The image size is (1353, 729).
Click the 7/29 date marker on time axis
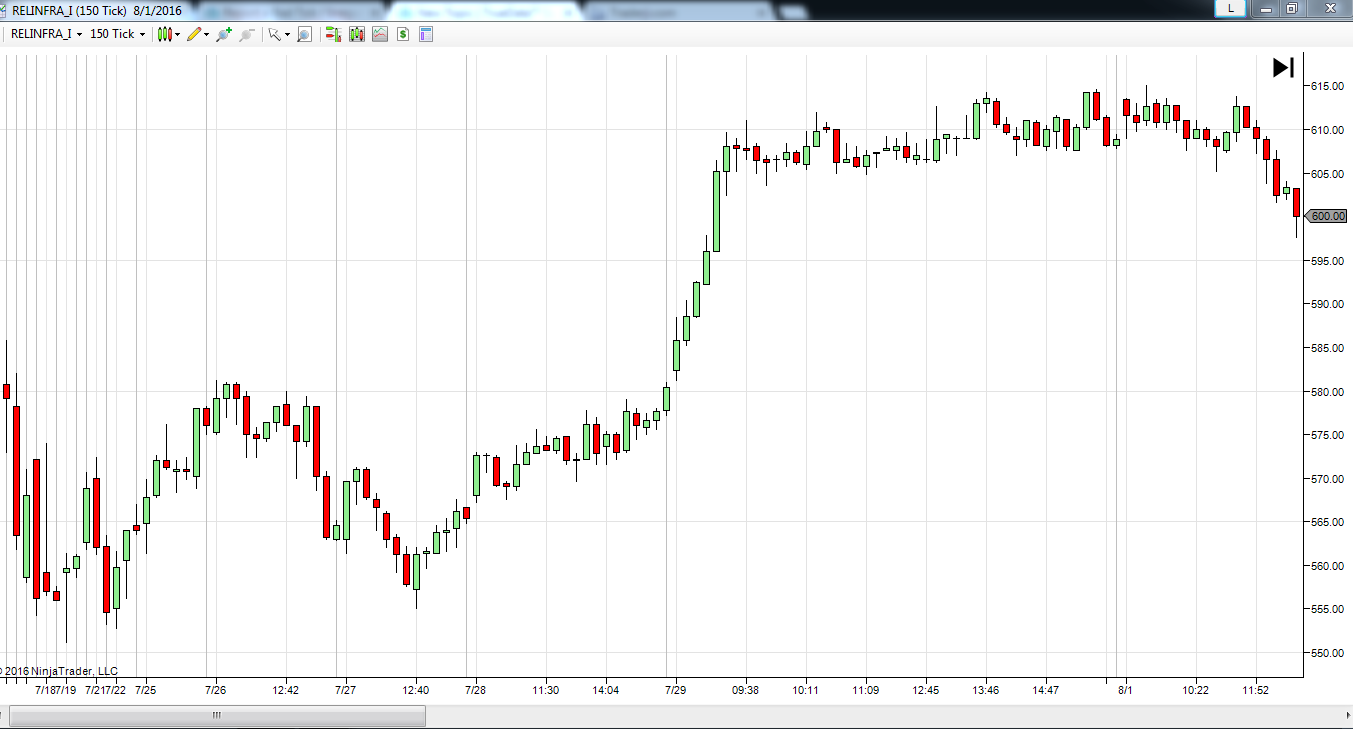[x=675, y=690]
